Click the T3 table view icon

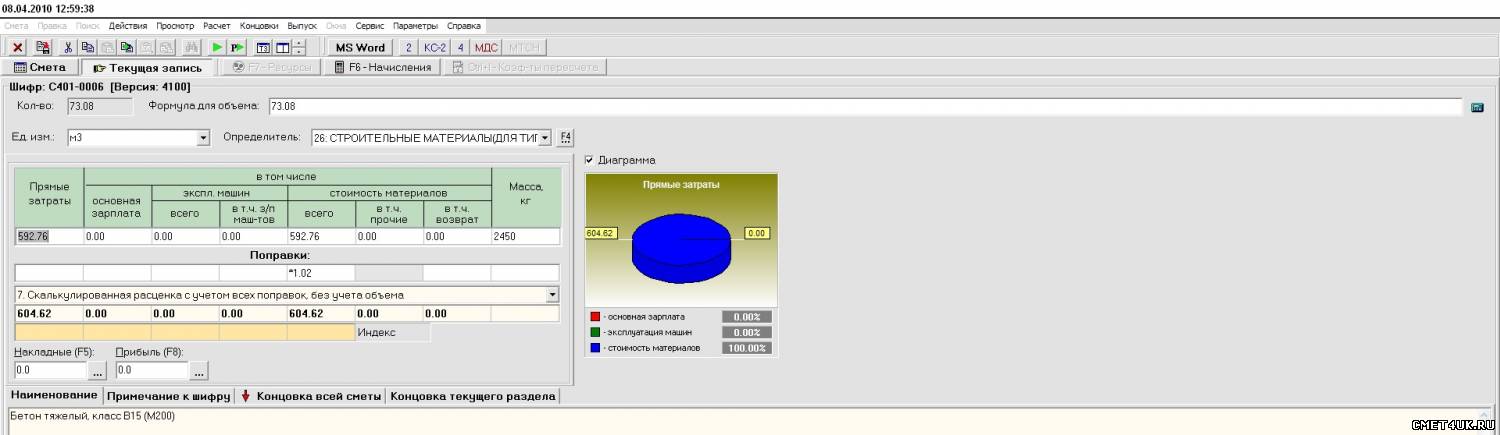(264, 47)
